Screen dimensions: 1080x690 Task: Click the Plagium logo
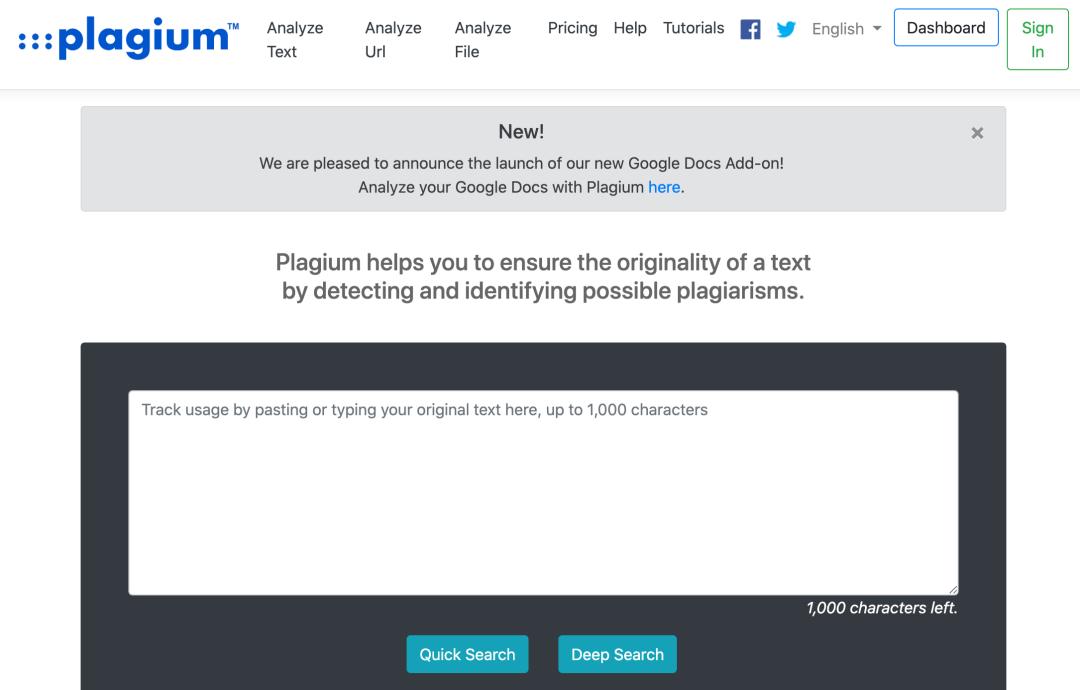(x=129, y=38)
